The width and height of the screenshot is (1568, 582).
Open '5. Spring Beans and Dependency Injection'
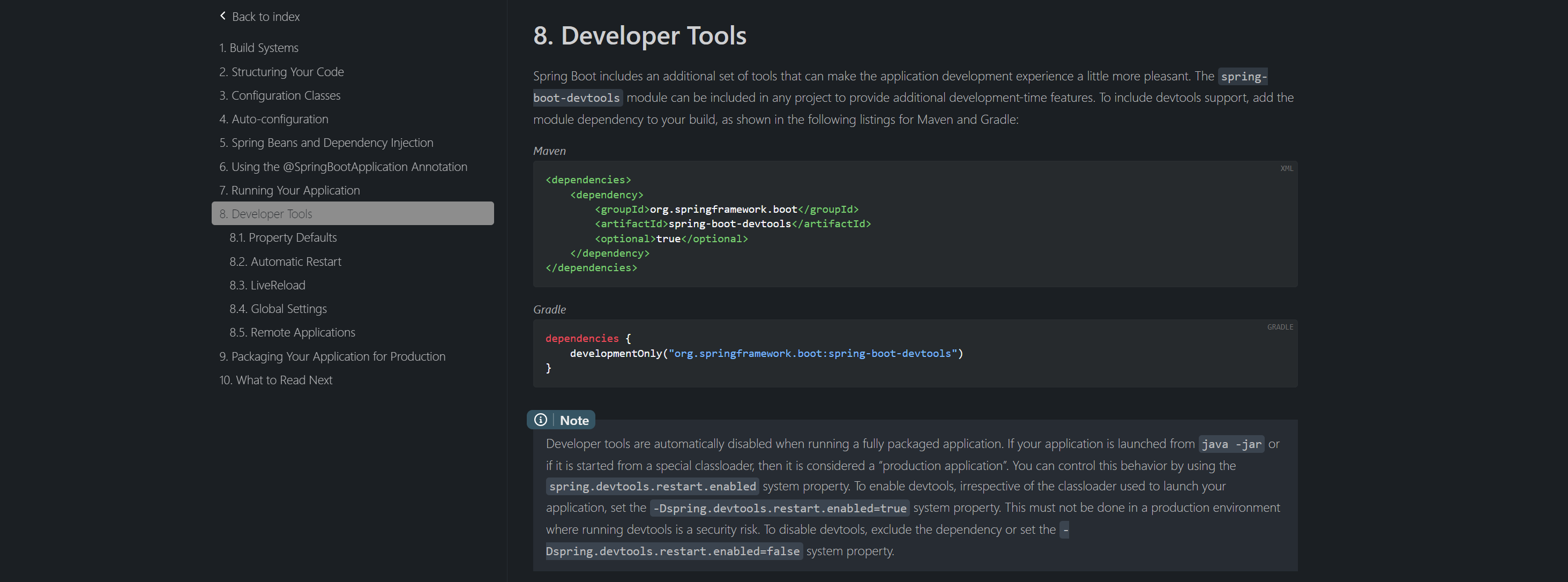click(326, 143)
